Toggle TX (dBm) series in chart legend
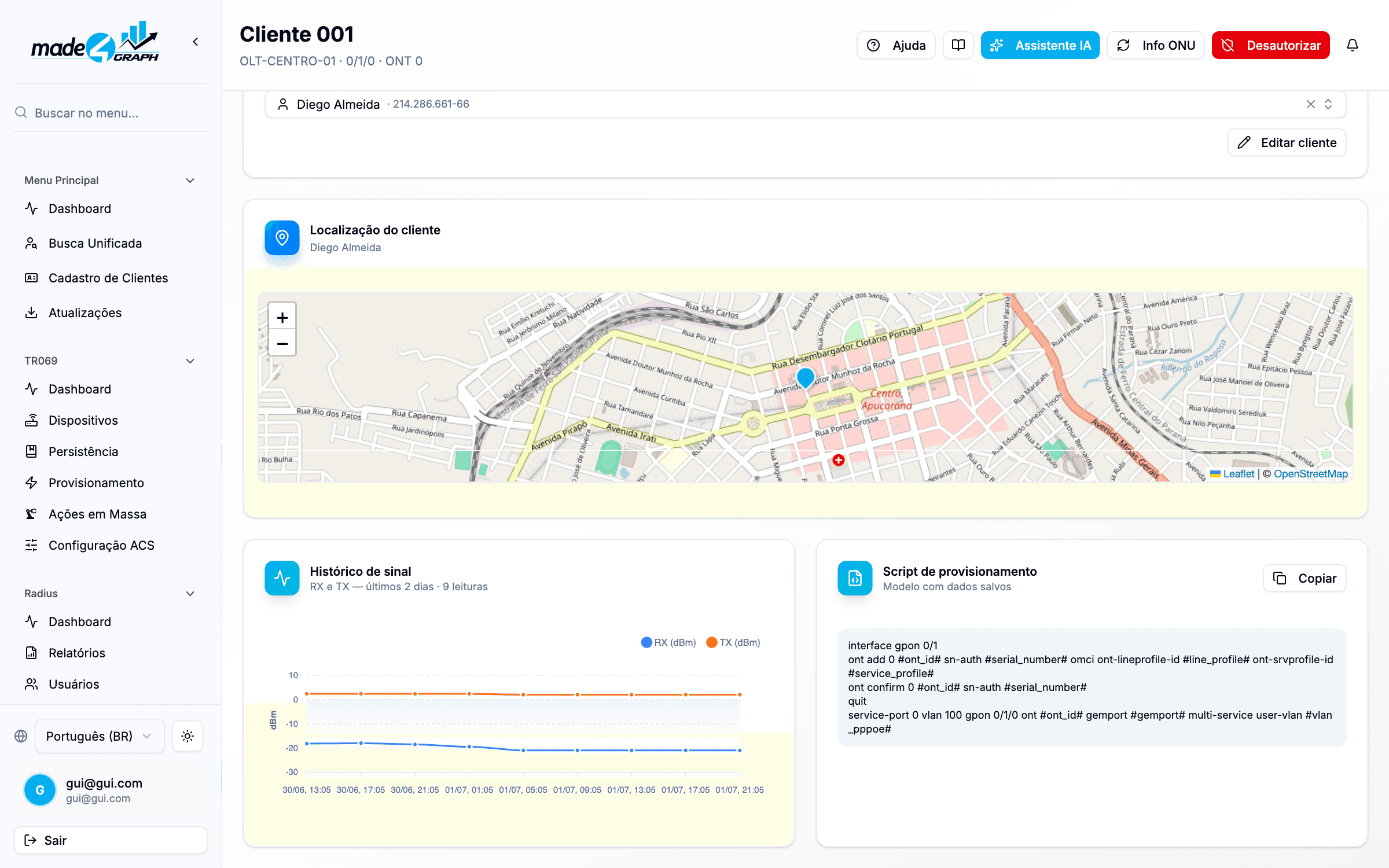Image resolution: width=1389 pixels, height=868 pixels. (x=733, y=642)
